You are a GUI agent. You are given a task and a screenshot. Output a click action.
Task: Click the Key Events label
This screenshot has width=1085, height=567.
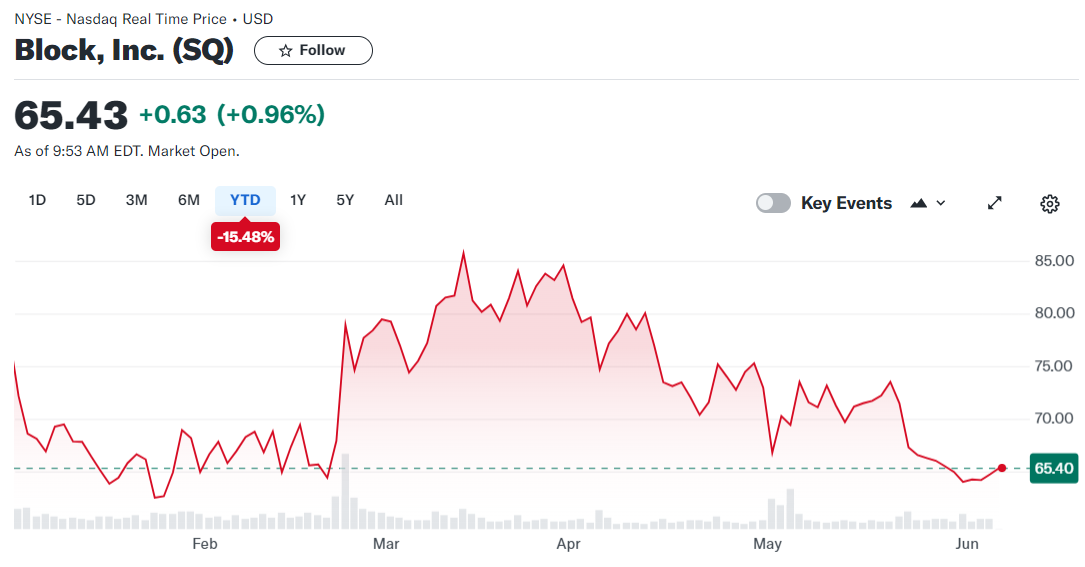point(846,203)
